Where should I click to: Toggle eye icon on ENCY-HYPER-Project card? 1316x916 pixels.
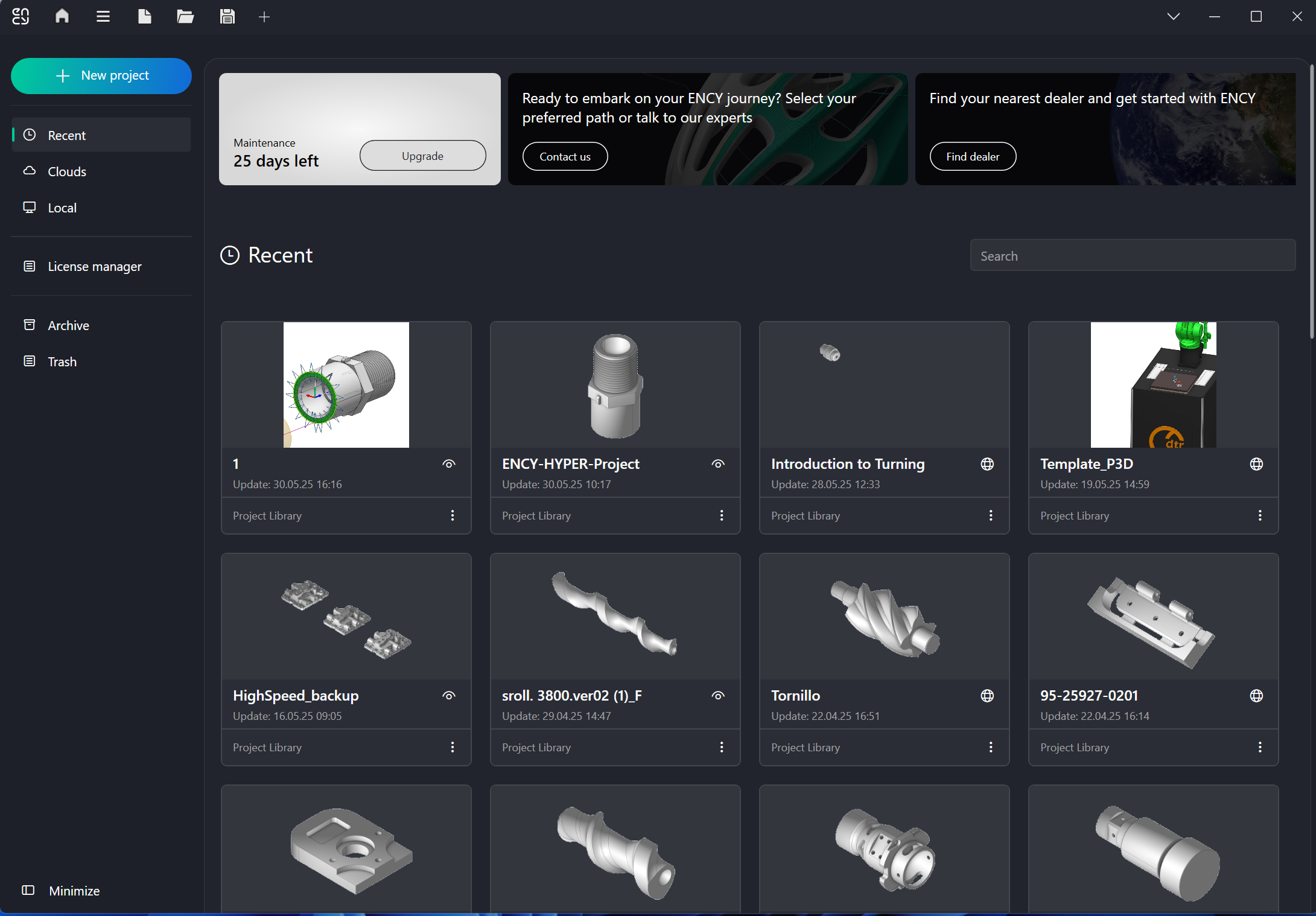(718, 464)
